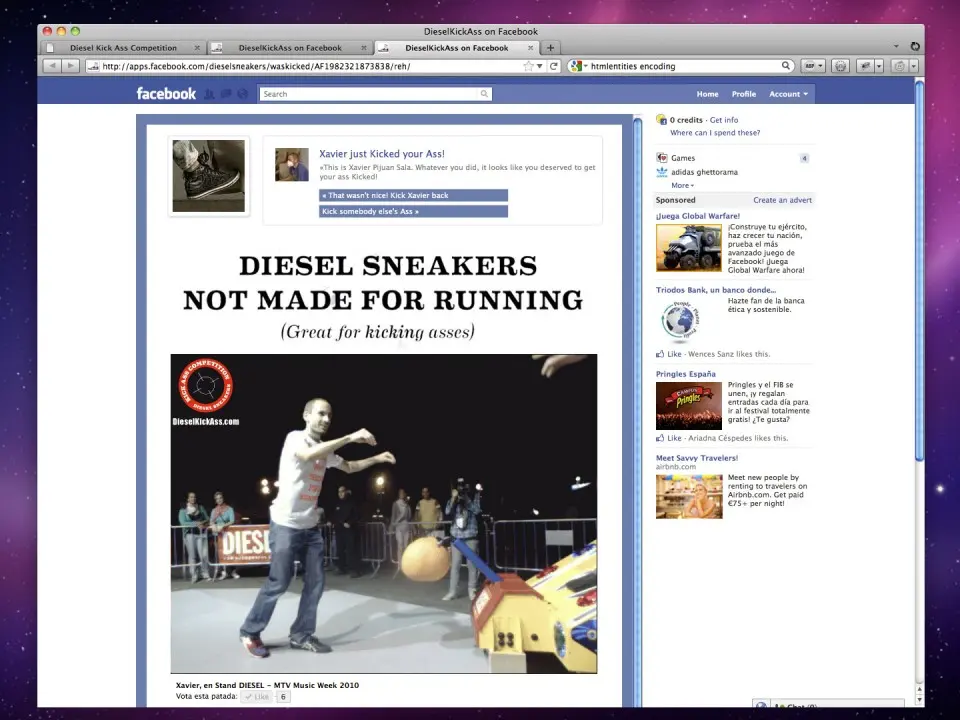This screenshot has width=960, height=720.
Task: Click the Global Warfare truck ad image
Action: (x=689, y=248)
